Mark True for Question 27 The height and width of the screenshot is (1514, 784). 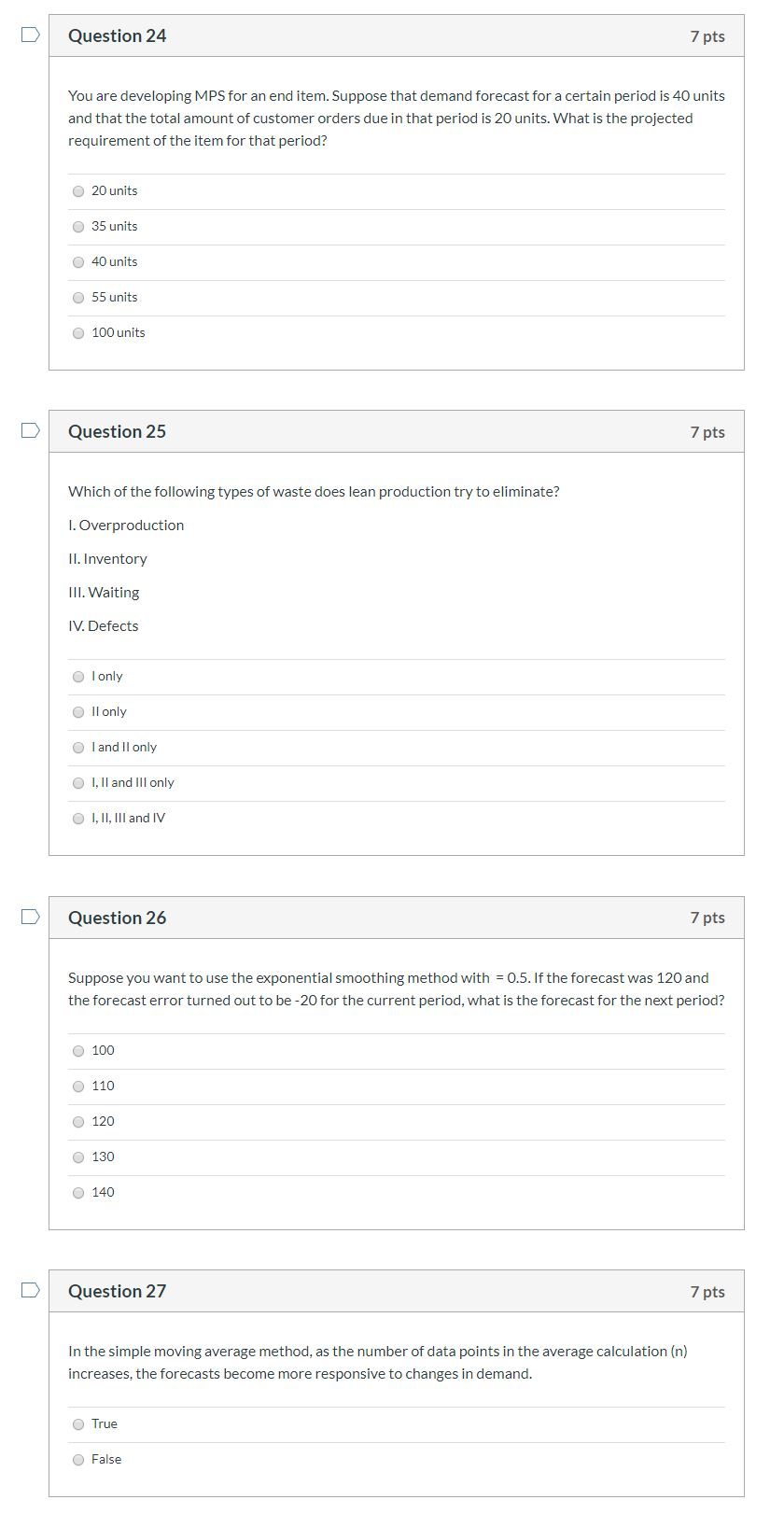pos(78,1423)
